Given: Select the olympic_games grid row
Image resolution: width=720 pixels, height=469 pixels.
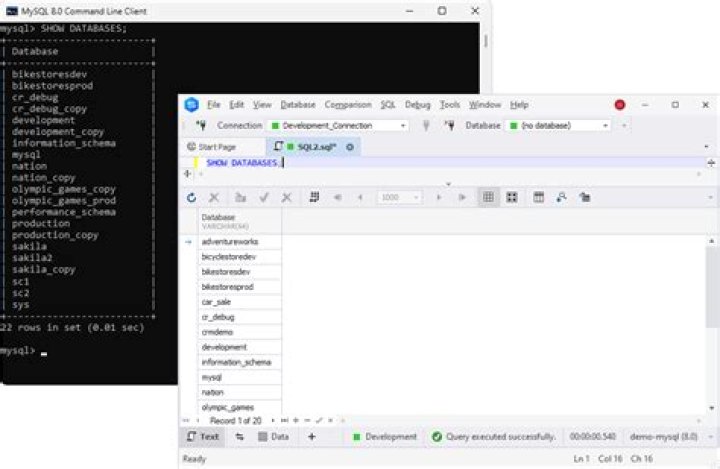Looking at the screenshot, I should [x=240, y=408].
